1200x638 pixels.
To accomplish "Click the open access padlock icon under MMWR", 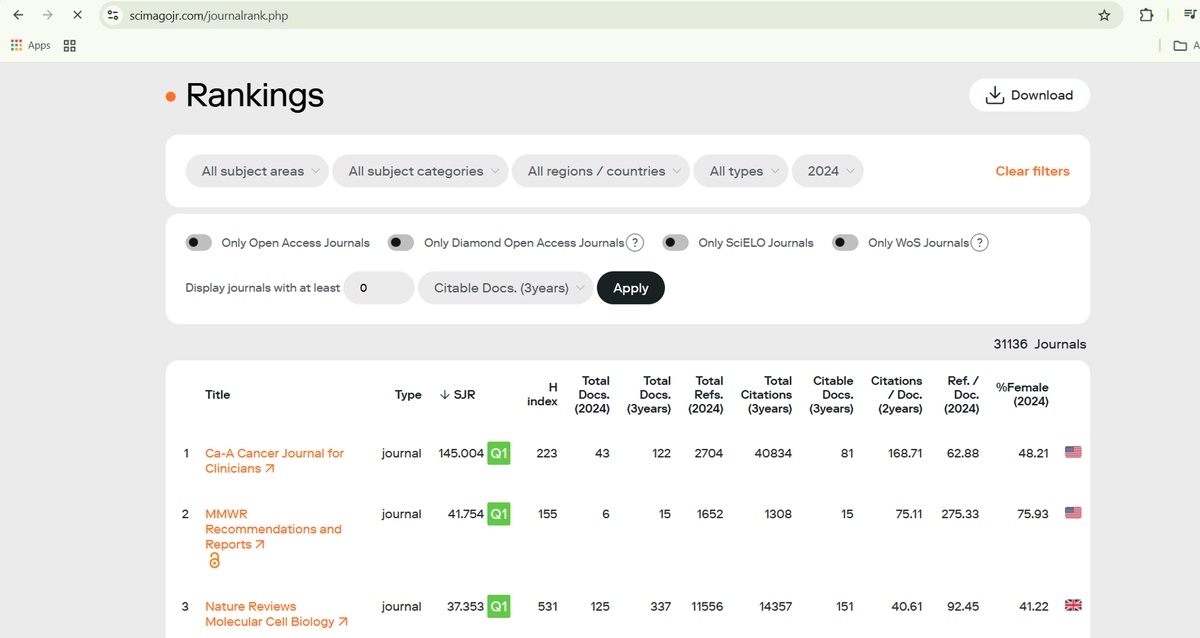I will click(x=214, y=561).
